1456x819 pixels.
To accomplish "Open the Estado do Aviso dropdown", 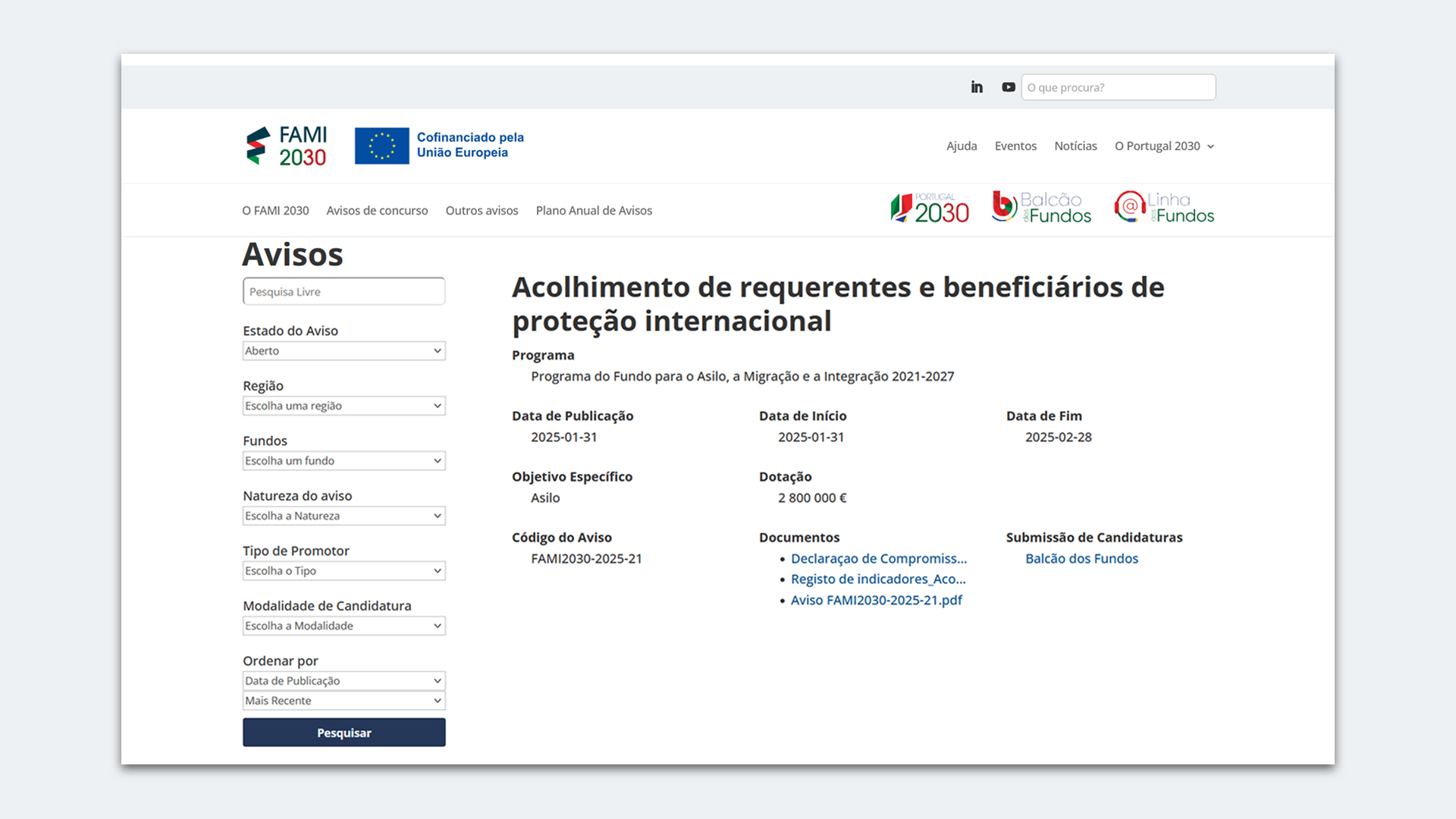I will click(344, 351).
